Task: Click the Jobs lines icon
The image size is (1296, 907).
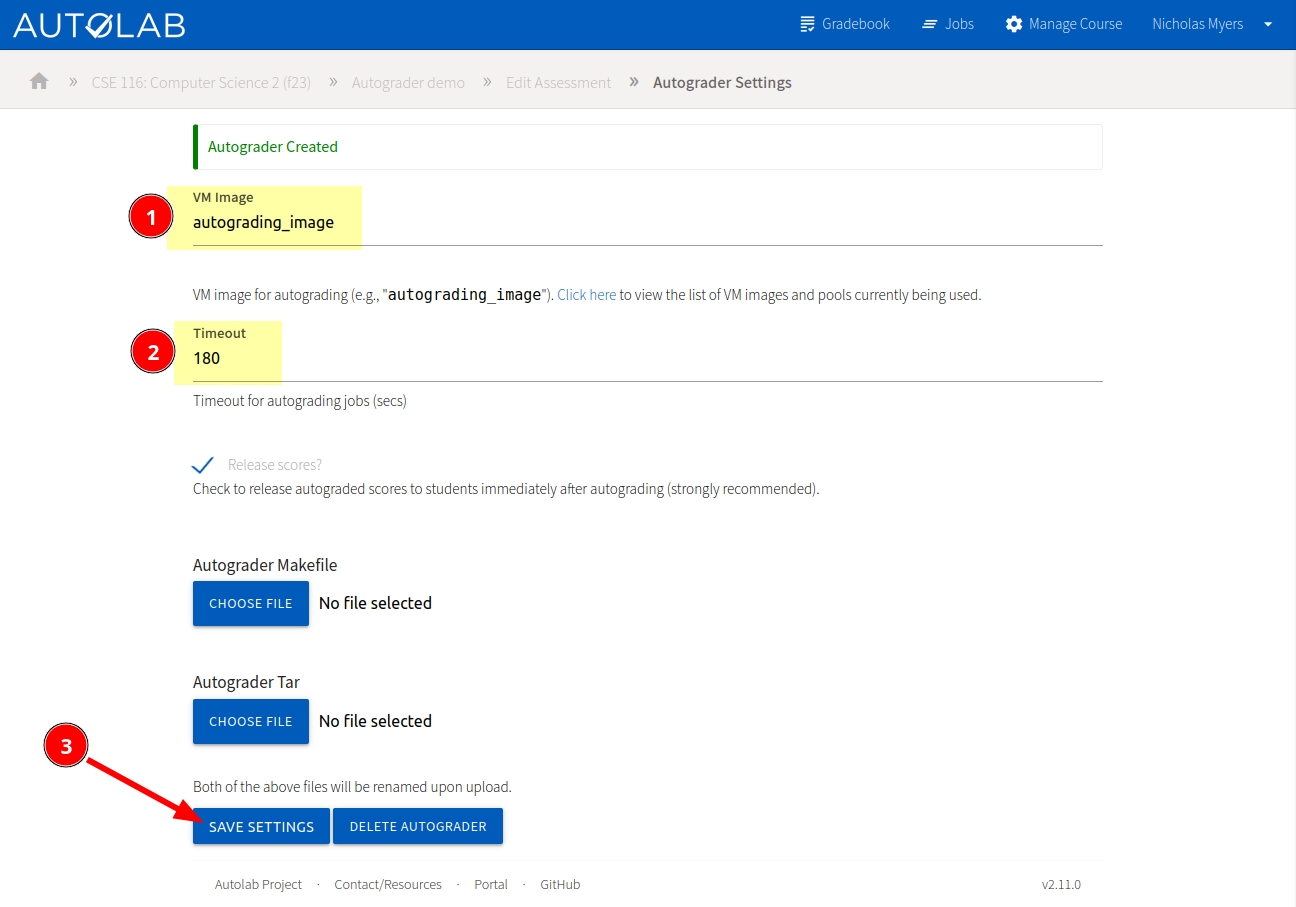Action: click(x=930, y=24)
